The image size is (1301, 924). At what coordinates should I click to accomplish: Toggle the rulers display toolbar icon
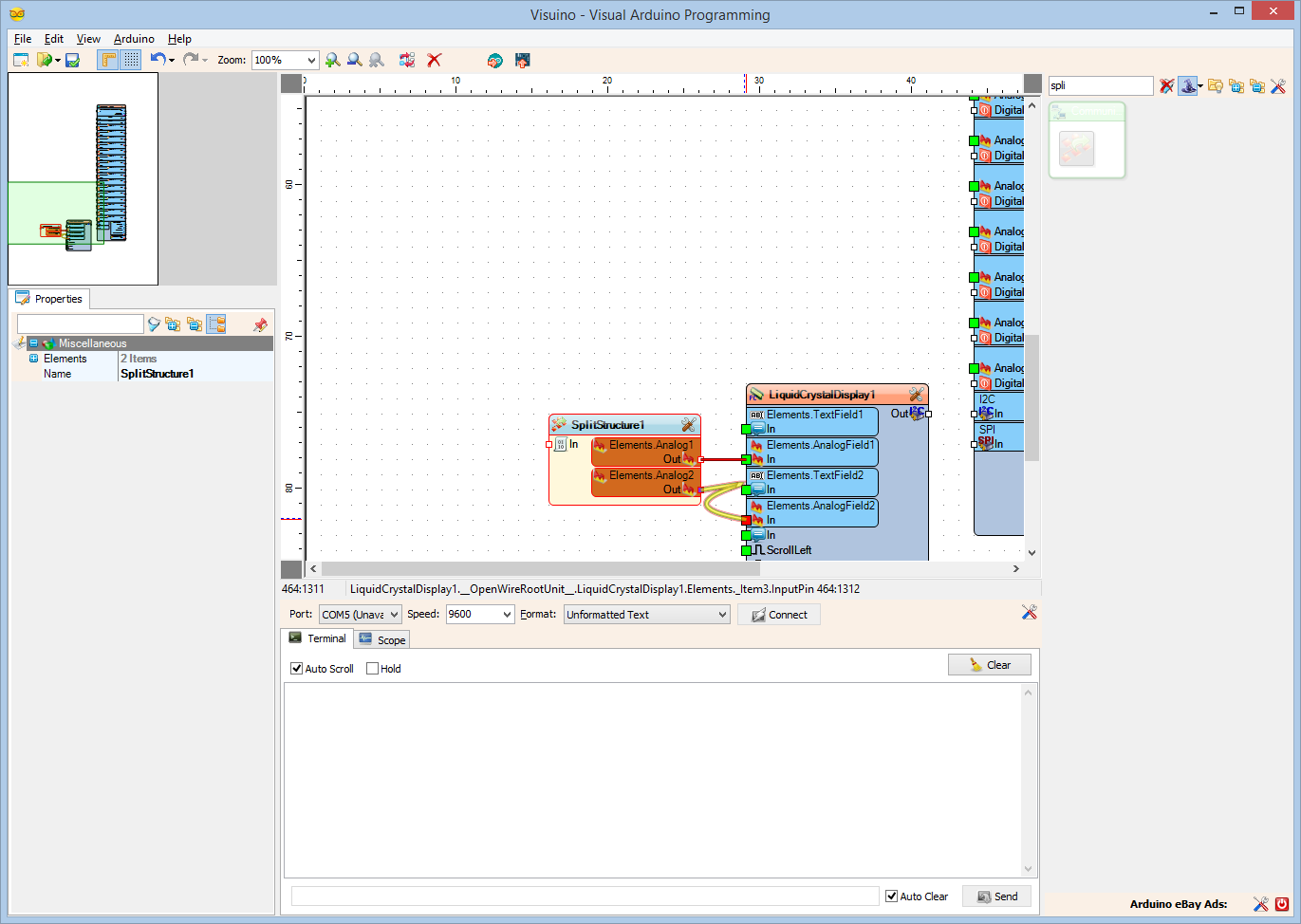tap(109, 60)
